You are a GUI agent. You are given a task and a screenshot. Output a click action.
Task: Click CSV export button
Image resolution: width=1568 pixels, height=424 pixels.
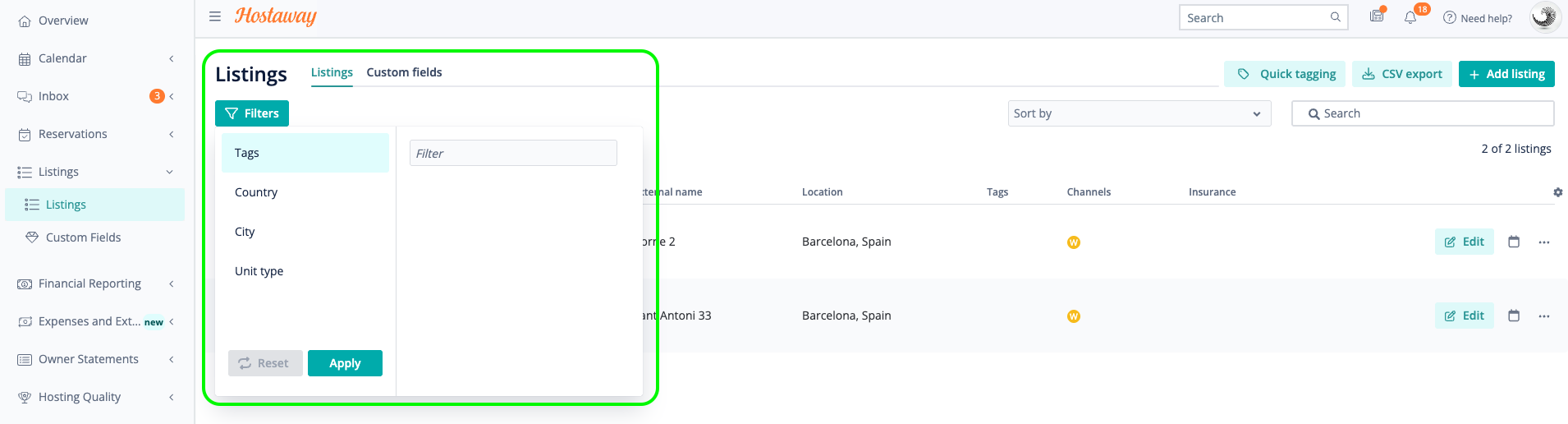point(1402,74)
